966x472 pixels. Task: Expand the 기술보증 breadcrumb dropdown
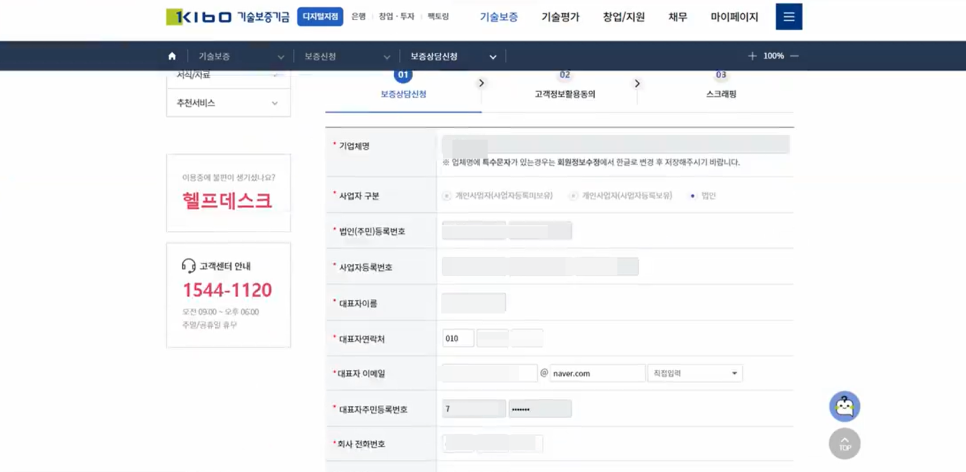[x=241, y=56]
